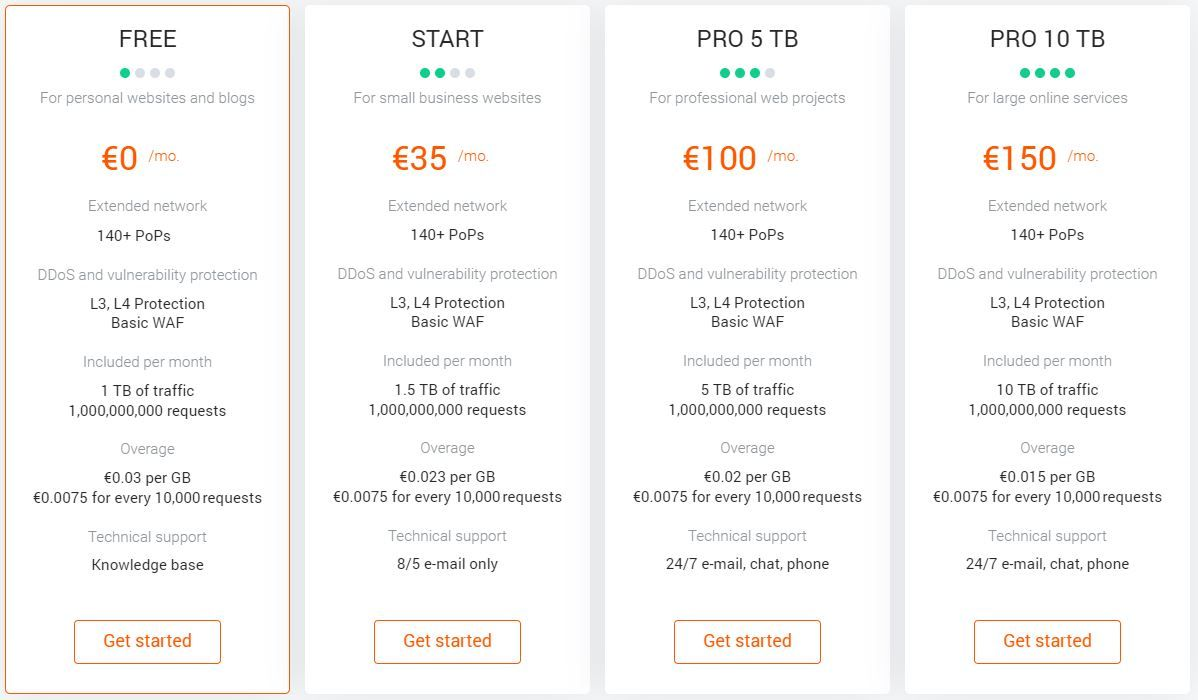The height and width of the screenshot is (700, 1198).
Task: Select the FREE plan title
Action: (147, 39)
